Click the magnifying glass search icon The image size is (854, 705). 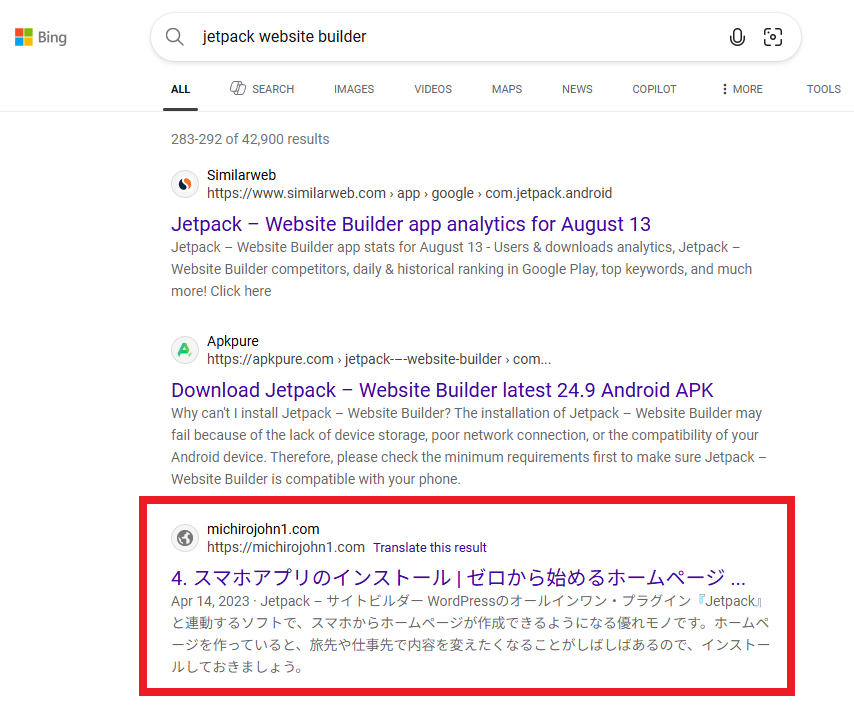click(175, 37)
